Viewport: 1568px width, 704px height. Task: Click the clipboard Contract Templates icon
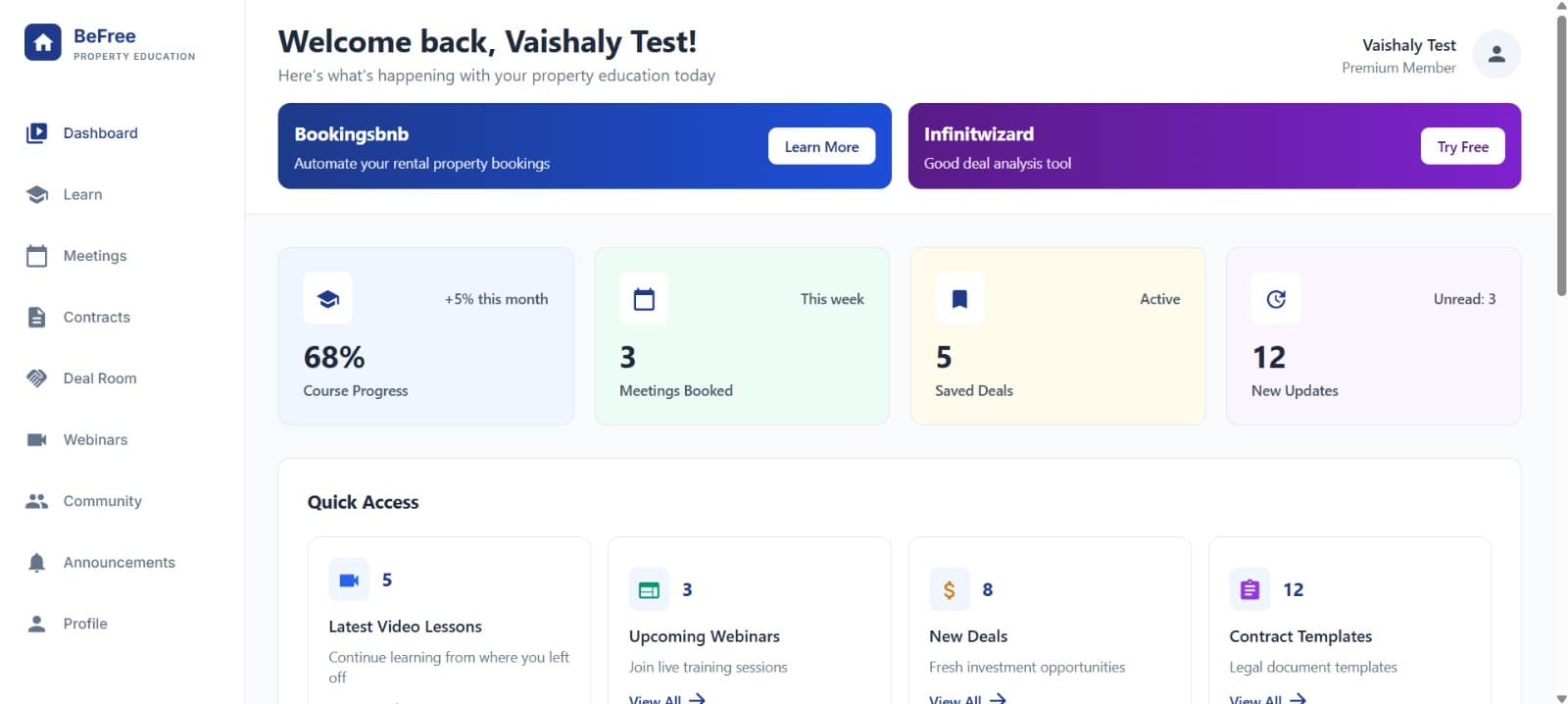click(1249, 589)
